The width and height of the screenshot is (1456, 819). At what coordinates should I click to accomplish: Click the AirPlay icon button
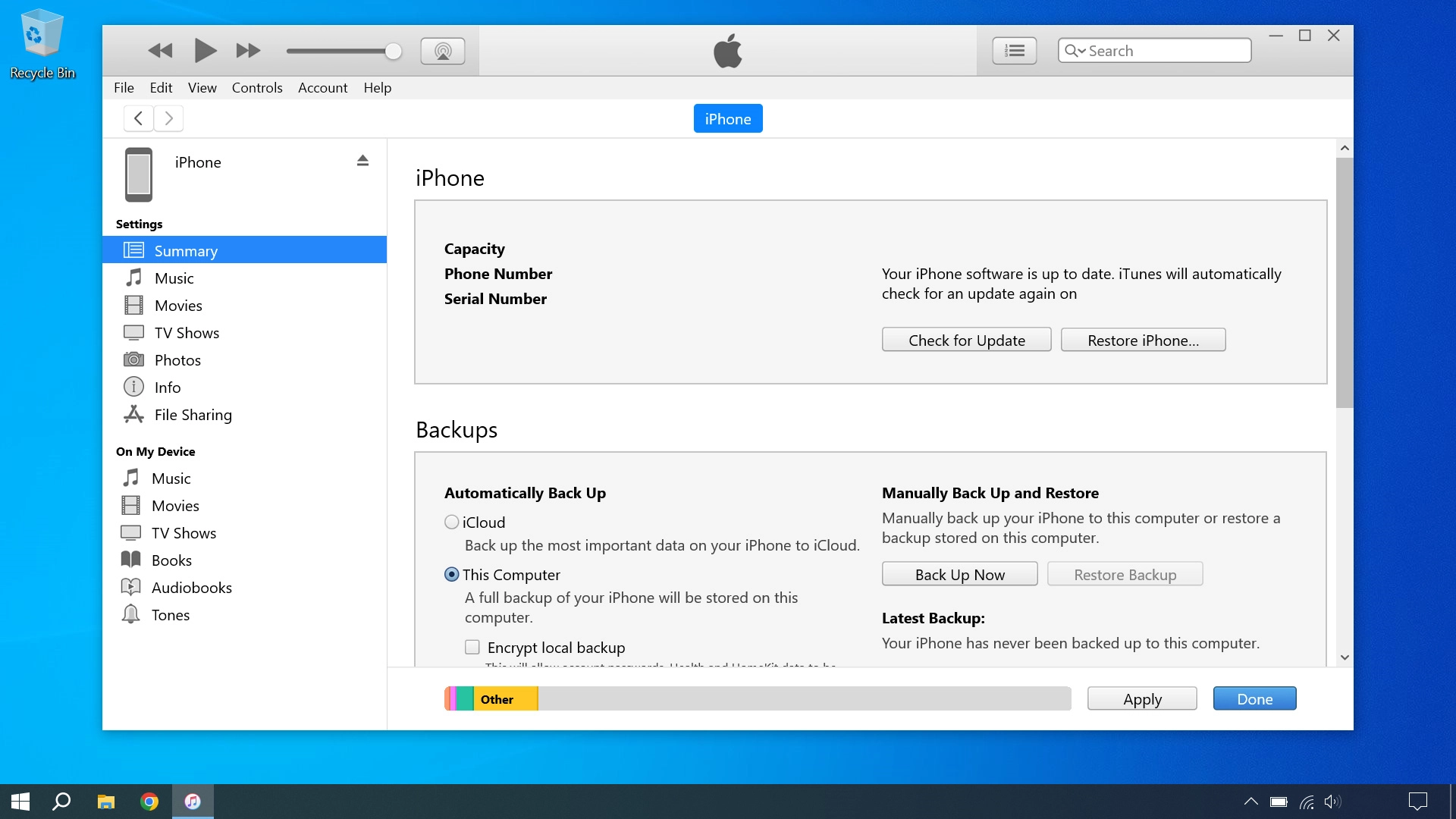[x=443, y=51]
